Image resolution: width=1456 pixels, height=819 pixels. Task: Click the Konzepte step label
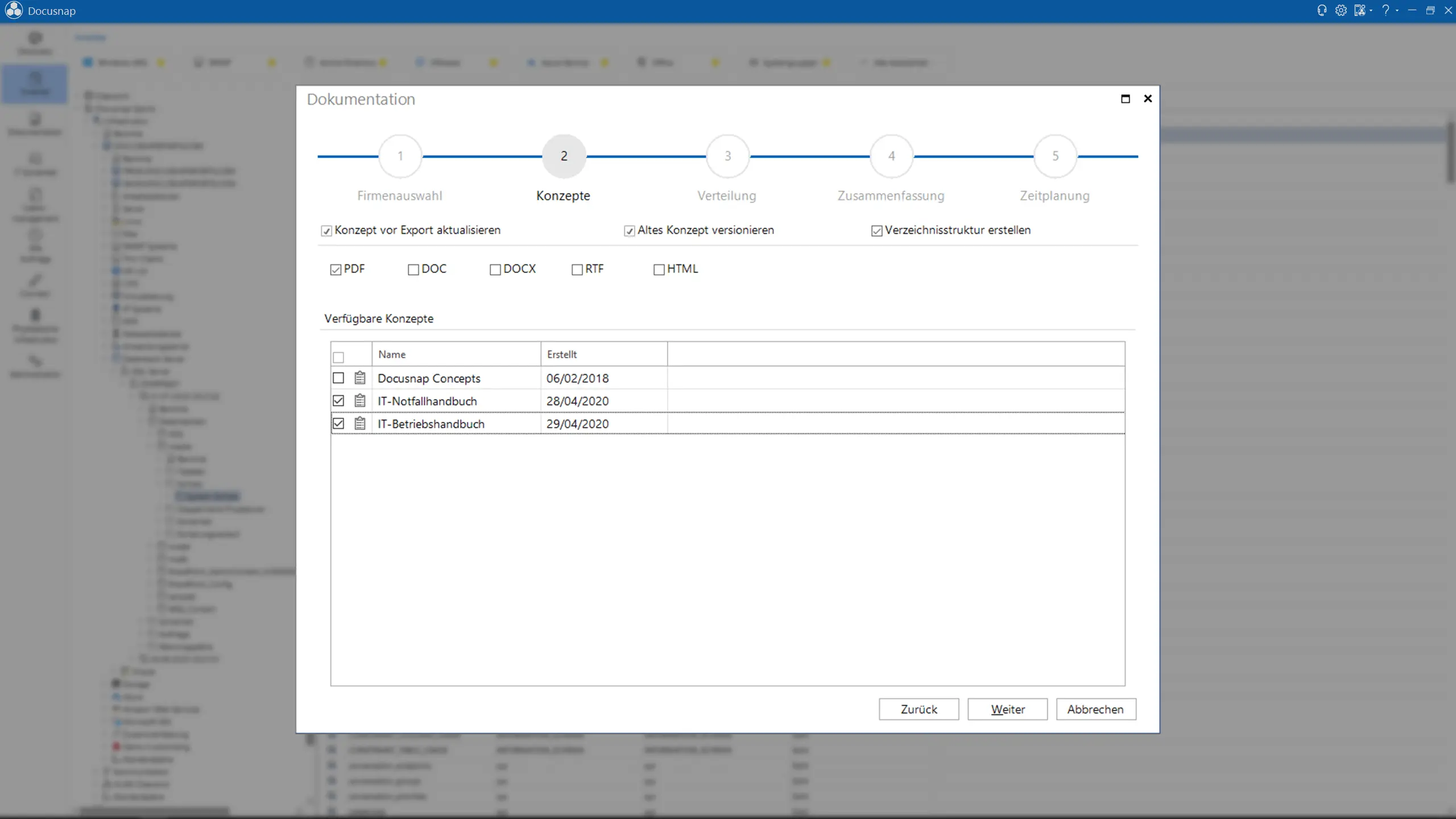pyautogui.click(x=563, y=196)
